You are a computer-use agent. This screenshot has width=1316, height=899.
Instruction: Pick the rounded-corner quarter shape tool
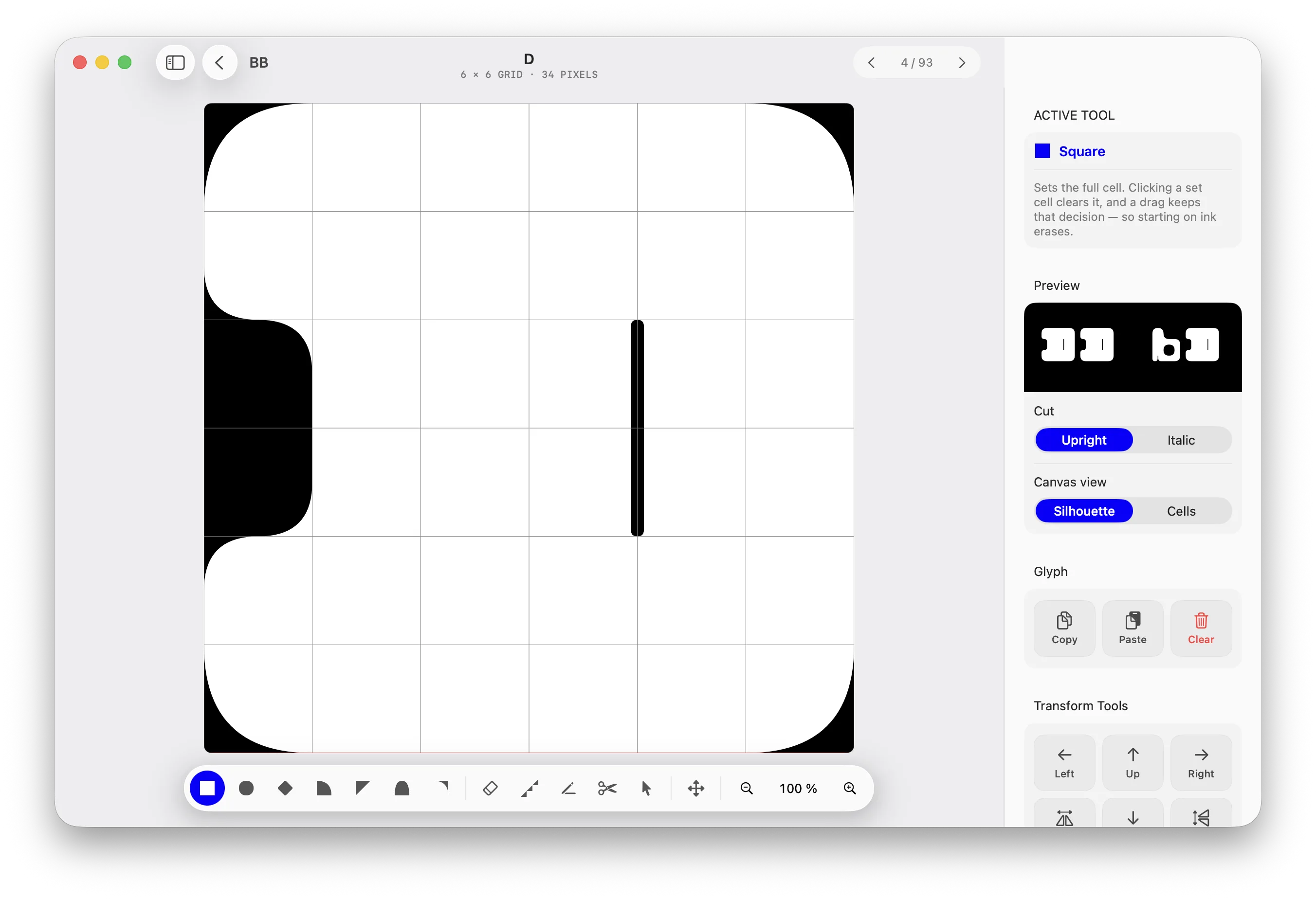(324, 788)
